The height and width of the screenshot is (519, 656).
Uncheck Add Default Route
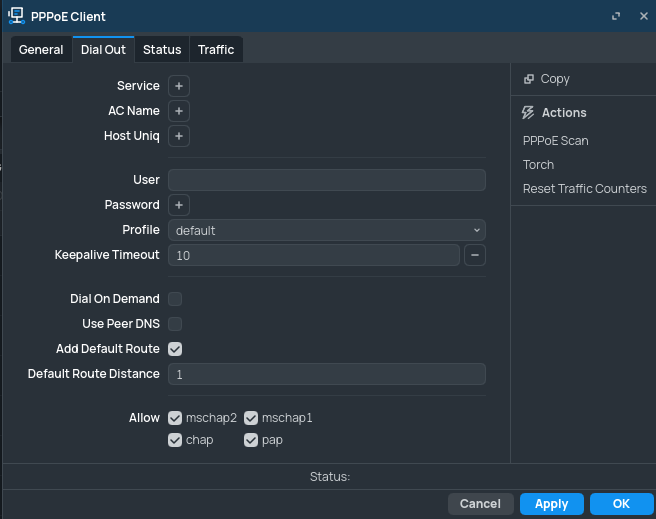175,349
